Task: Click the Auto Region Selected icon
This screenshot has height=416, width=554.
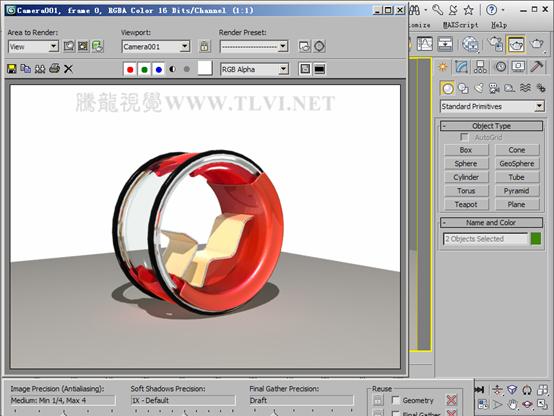Action: (83, 47)
